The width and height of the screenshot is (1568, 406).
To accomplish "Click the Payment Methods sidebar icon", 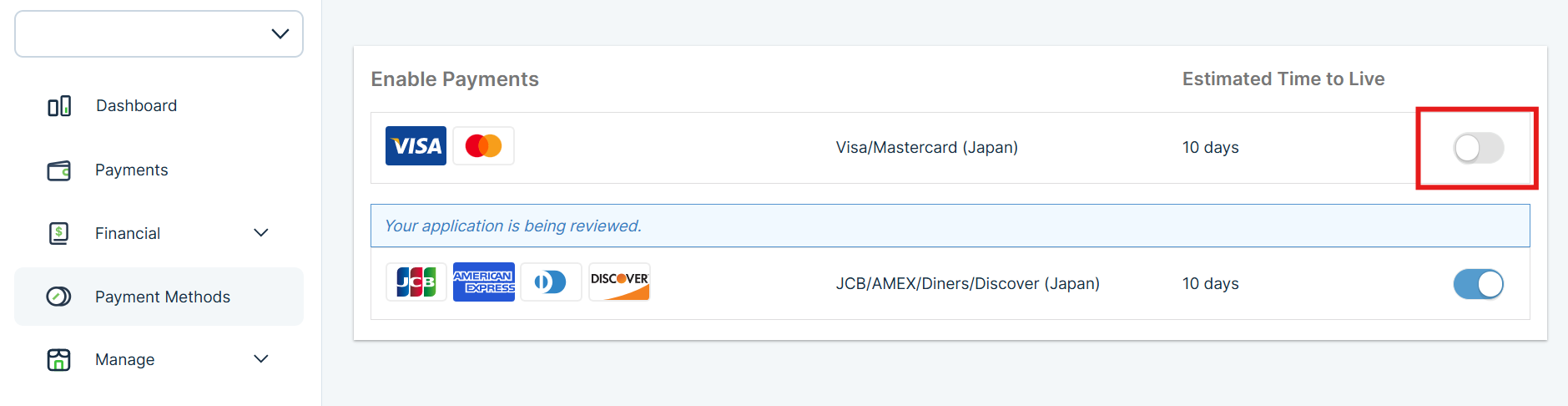I will coord(59,297).
